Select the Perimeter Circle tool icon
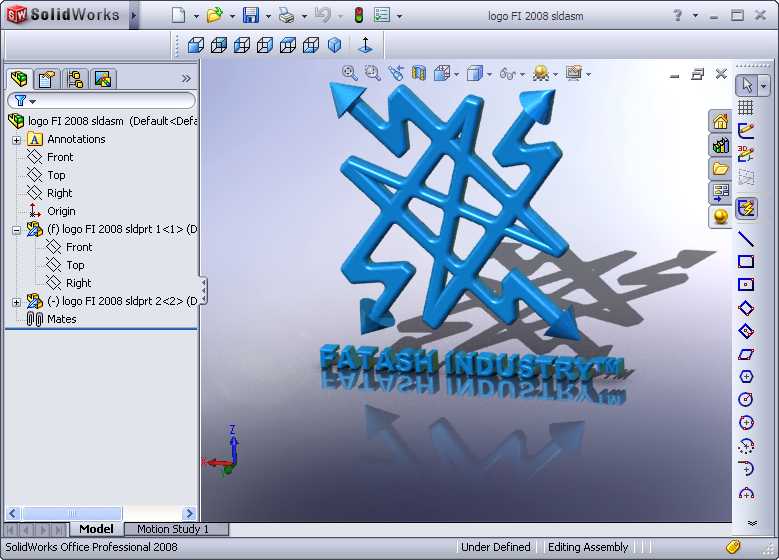The image size is (779, 560). click(746, 422)
